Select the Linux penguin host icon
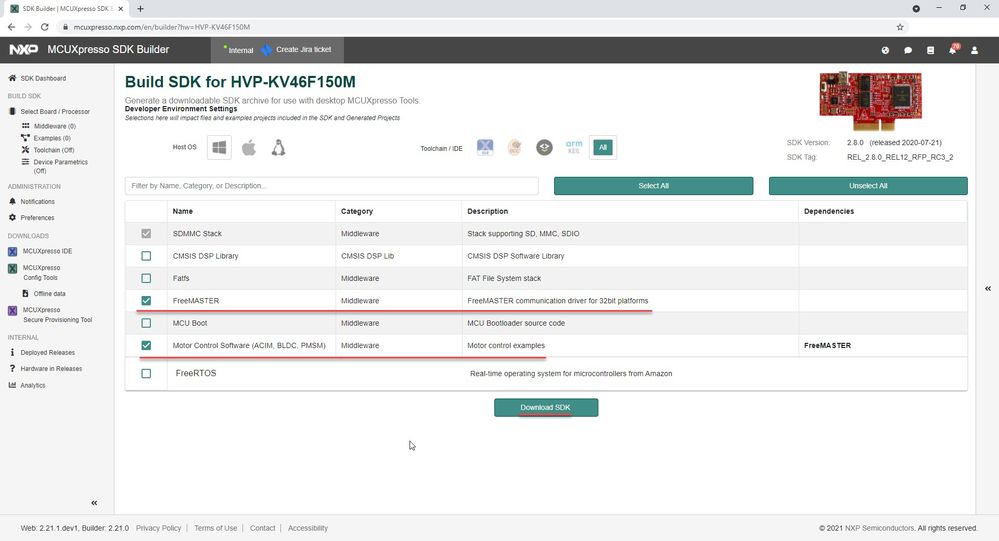This screenshot has height=541, width=999. (278, 148)
